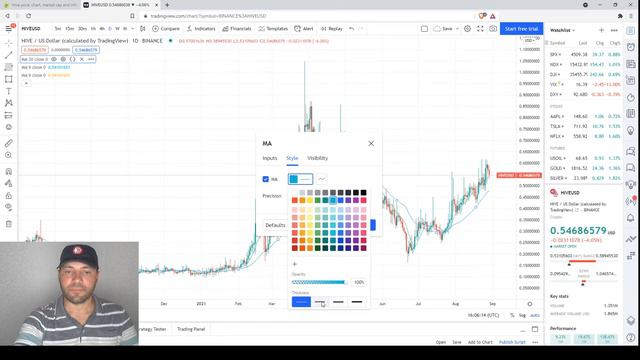Hide the MA 20 indicator with eye icon
Screen dimensions: 640x360
pyautogui.click(x=54, y=59)
